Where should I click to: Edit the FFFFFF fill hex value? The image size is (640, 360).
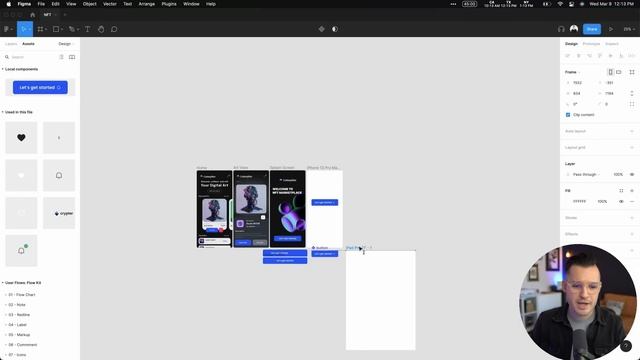pos(579,201)
